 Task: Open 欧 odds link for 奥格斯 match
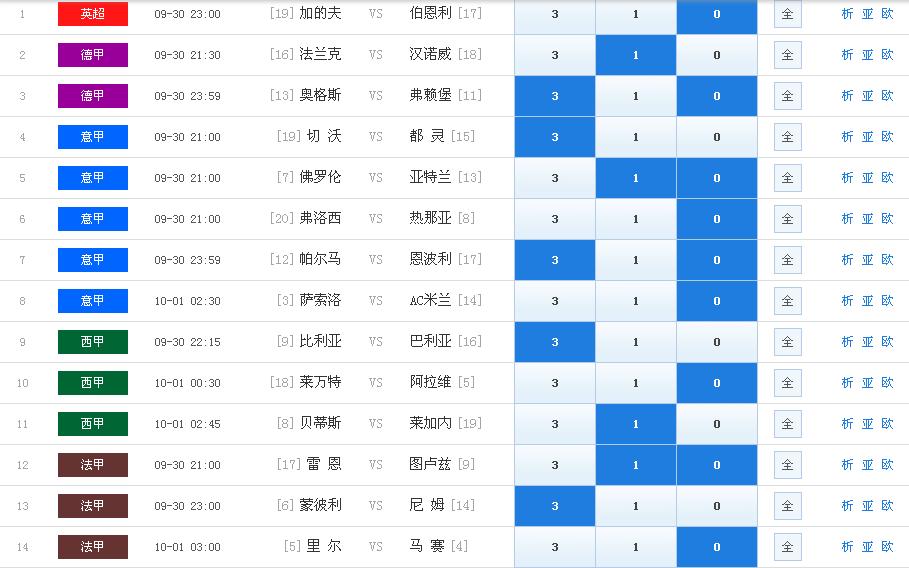coord(888,96)
